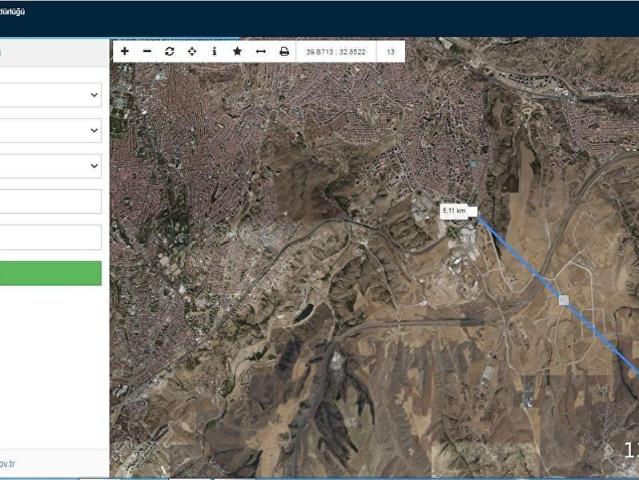Open the first dropdown in left panel

point(50,95)
